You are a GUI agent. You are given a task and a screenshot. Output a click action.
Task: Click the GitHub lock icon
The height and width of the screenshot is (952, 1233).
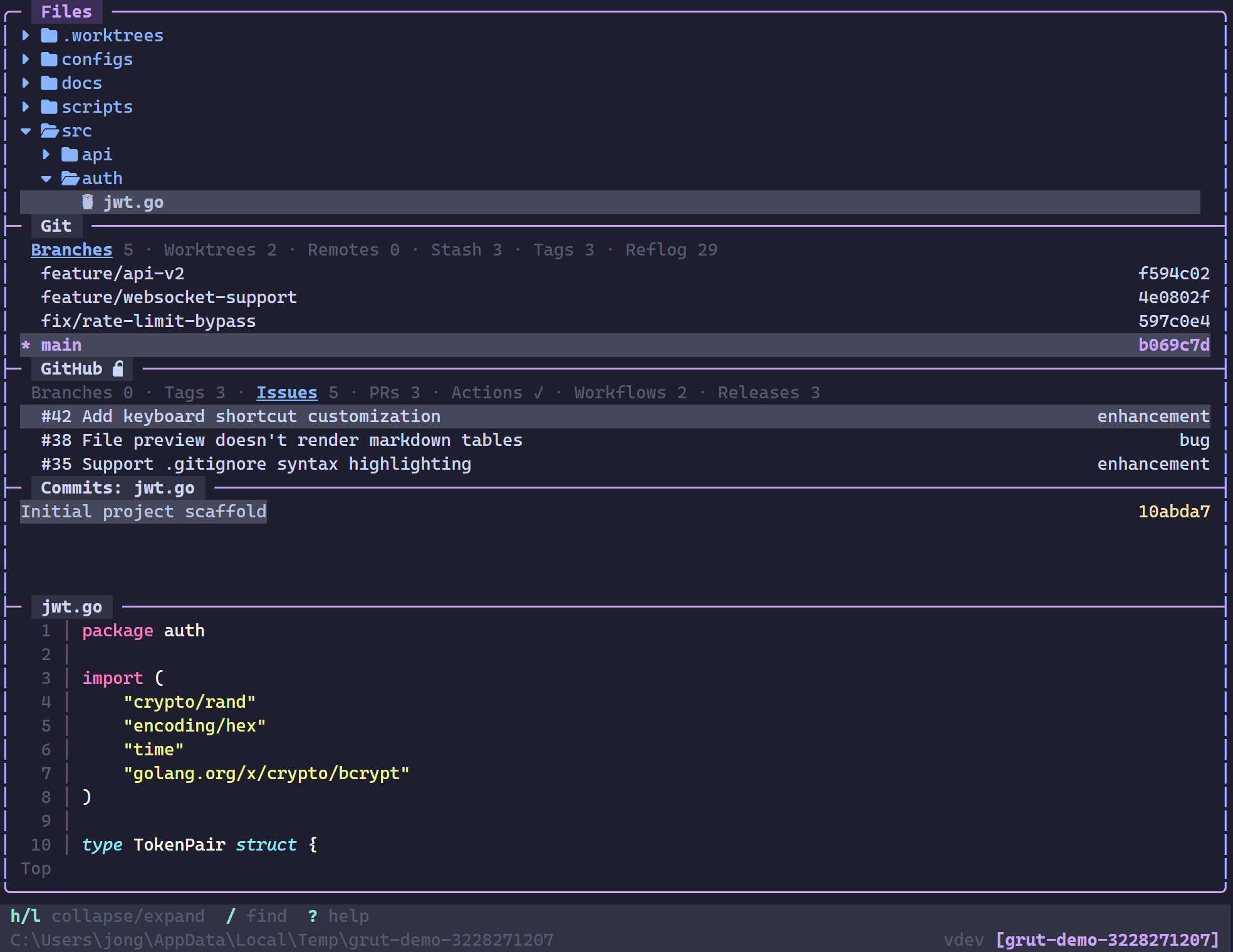pyautogui.click(x=118, y=368)
